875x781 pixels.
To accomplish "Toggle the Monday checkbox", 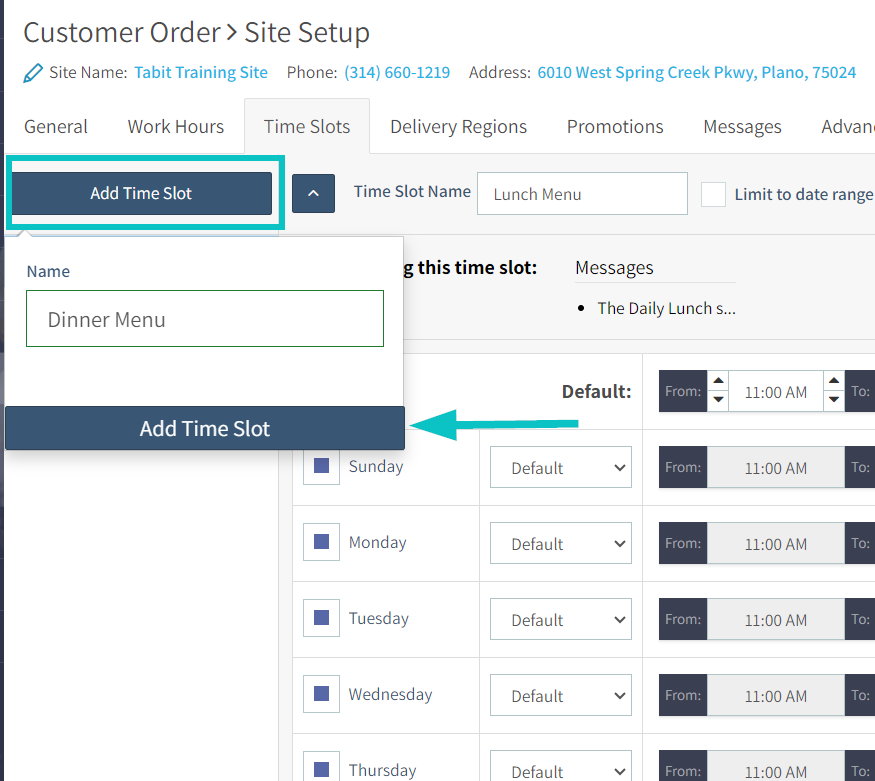I will [x=322, y=542].
